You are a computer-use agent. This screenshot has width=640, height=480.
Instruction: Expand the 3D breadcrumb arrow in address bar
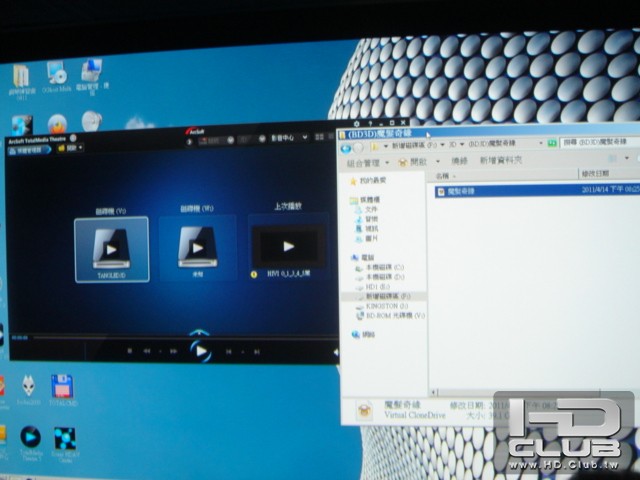(x=462, y=144)
